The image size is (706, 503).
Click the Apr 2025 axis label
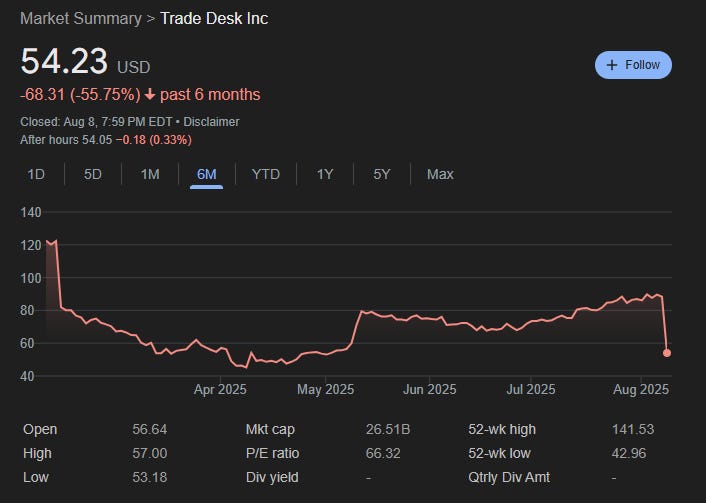220,390
